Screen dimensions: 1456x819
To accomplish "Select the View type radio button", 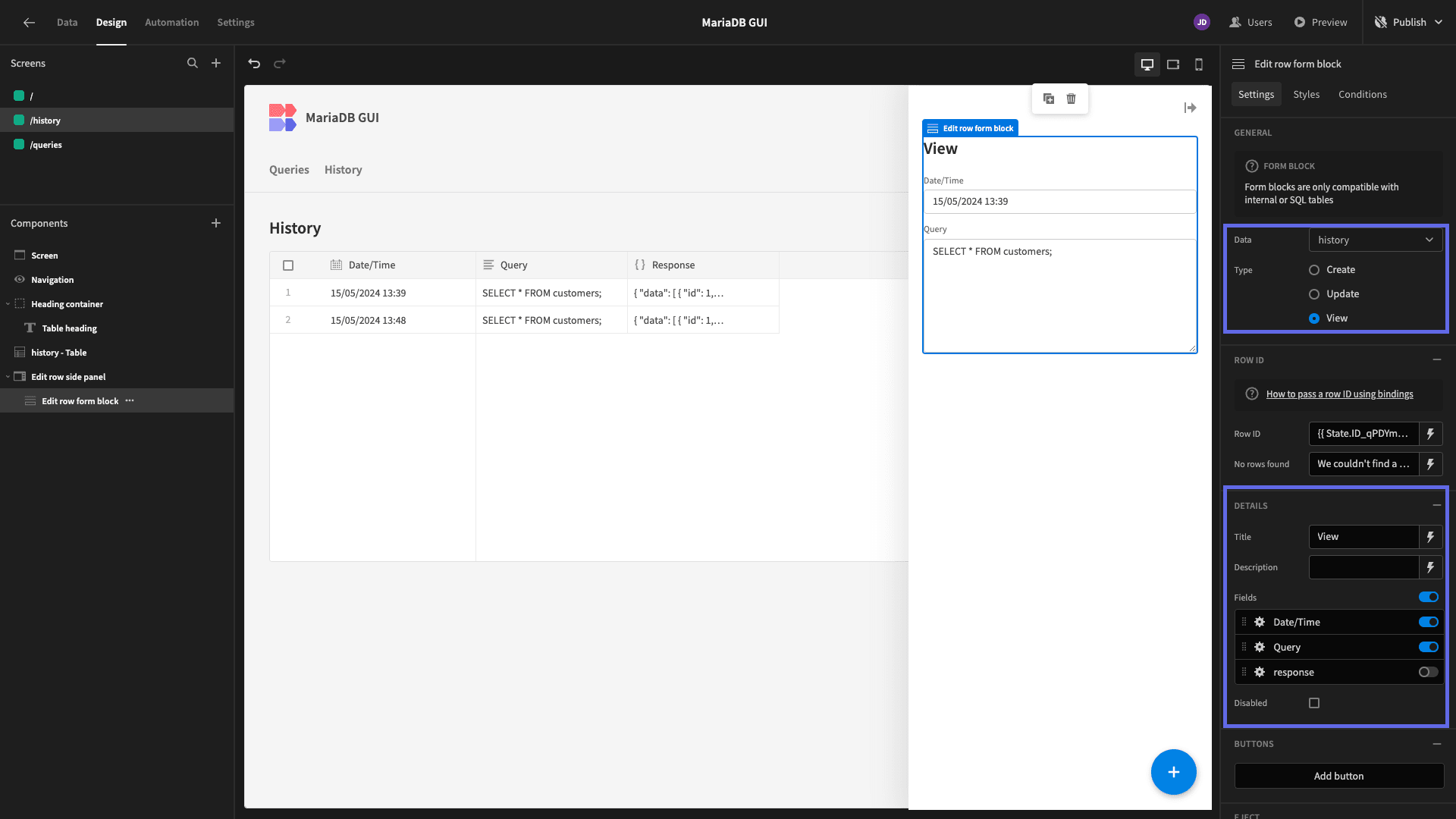I will 1314,318.
